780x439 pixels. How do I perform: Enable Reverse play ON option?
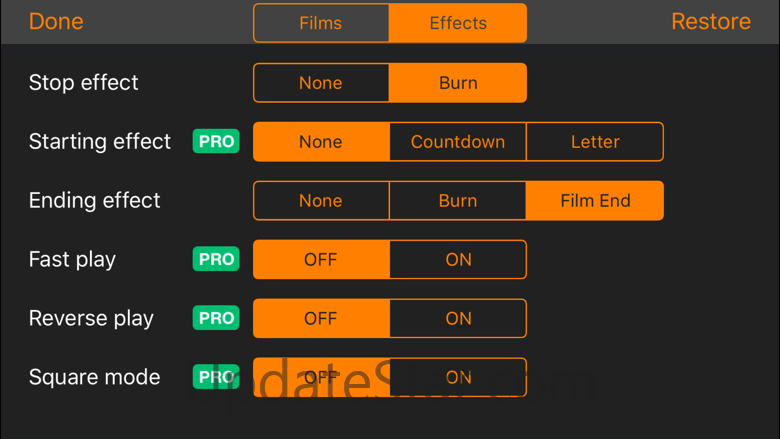click(458, 318)
